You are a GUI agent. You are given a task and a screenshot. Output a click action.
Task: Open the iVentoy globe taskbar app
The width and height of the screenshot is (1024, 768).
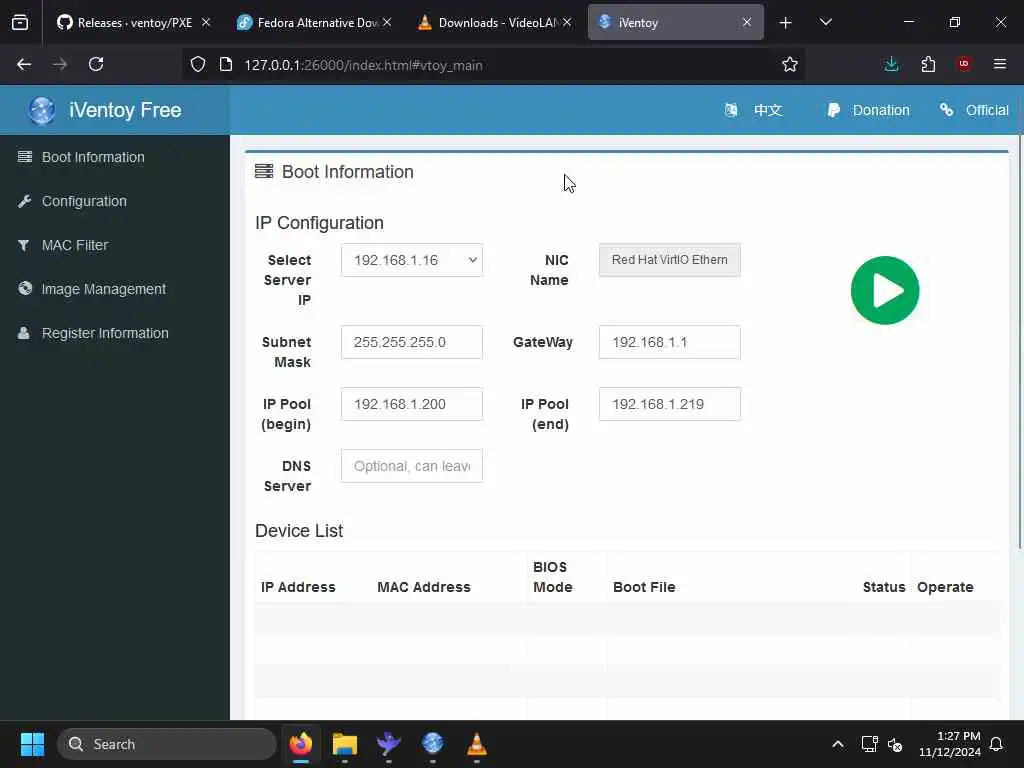coord(432,744)
